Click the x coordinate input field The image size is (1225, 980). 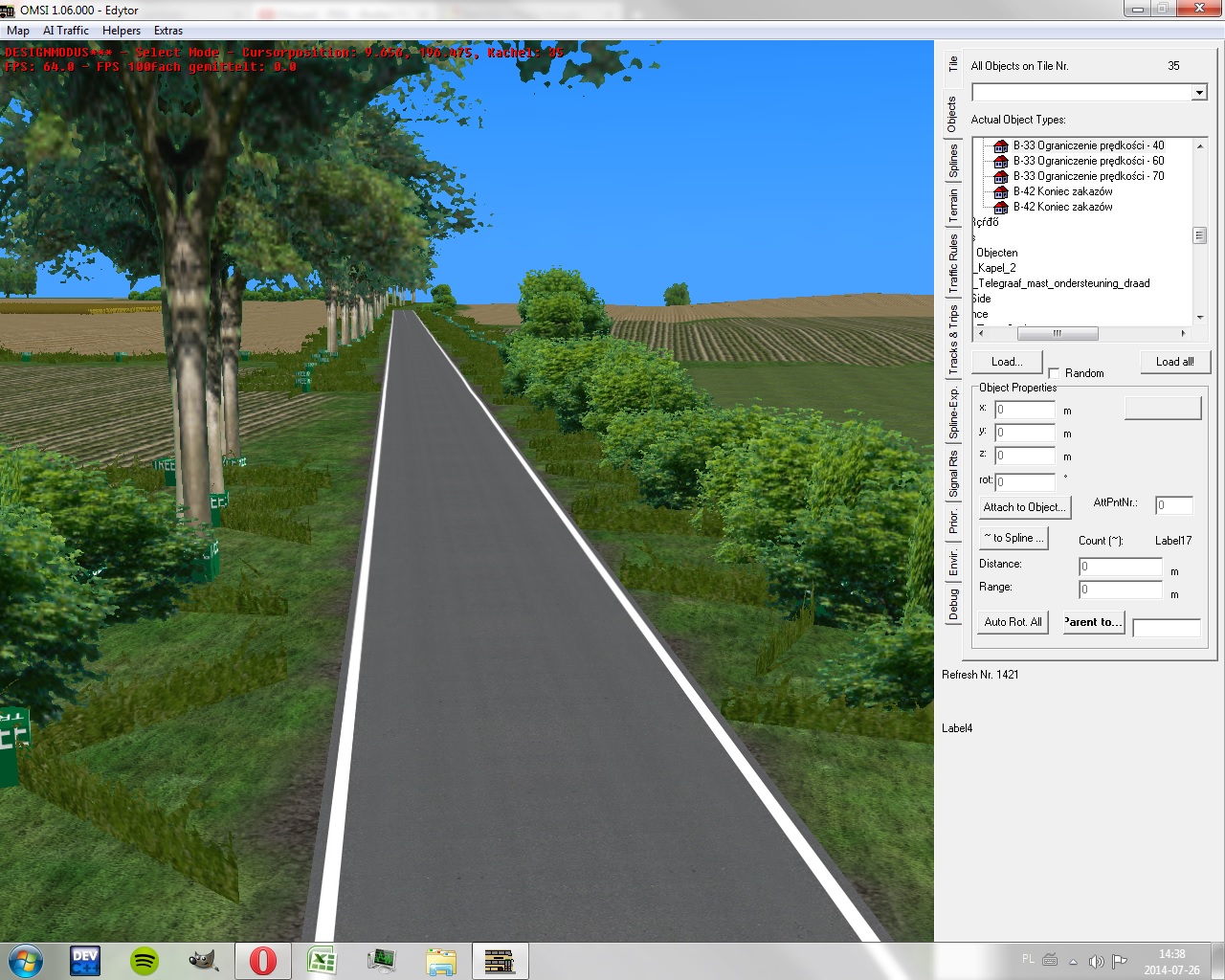pyautogui.click(x=1025, y=410)
